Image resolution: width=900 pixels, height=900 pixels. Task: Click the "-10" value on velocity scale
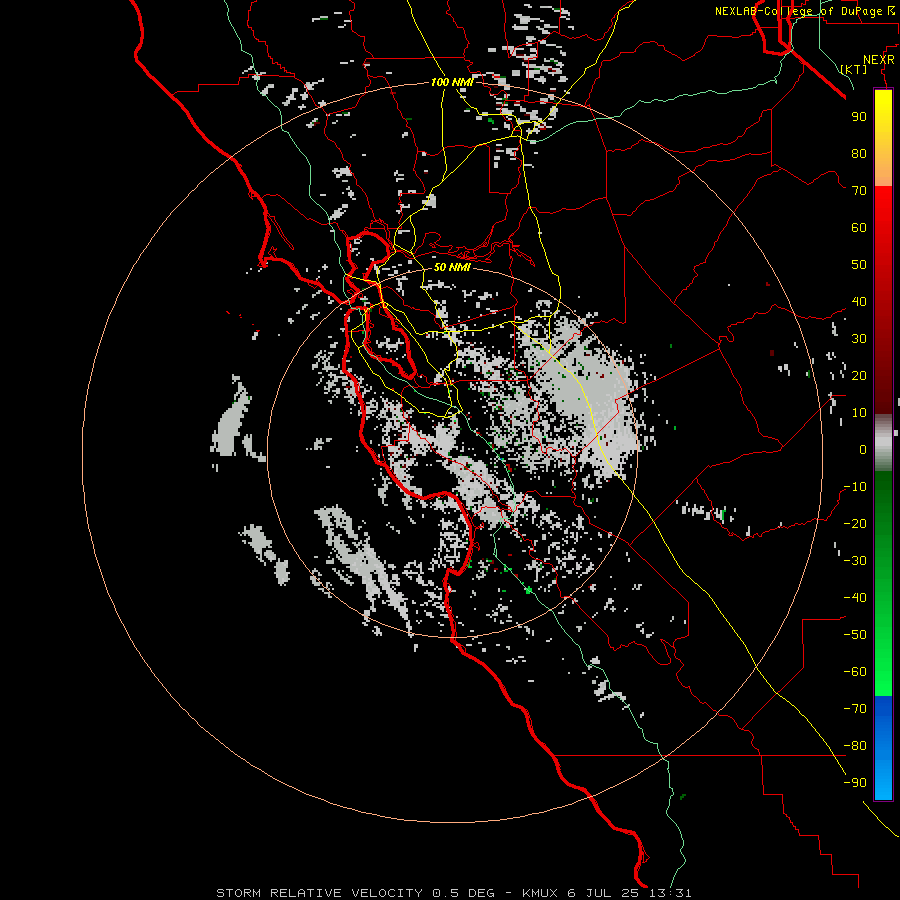click(855, 487)
